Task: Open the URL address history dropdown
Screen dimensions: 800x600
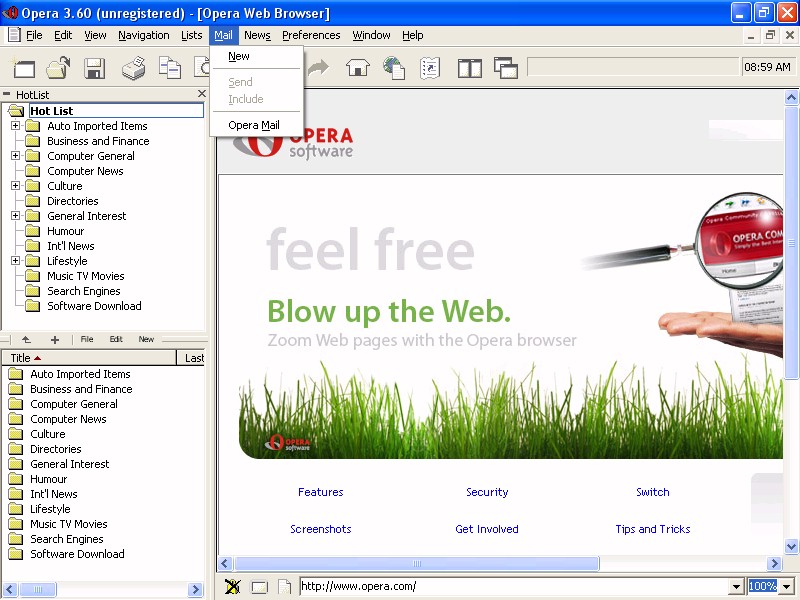Action: [x=736, y=587]
